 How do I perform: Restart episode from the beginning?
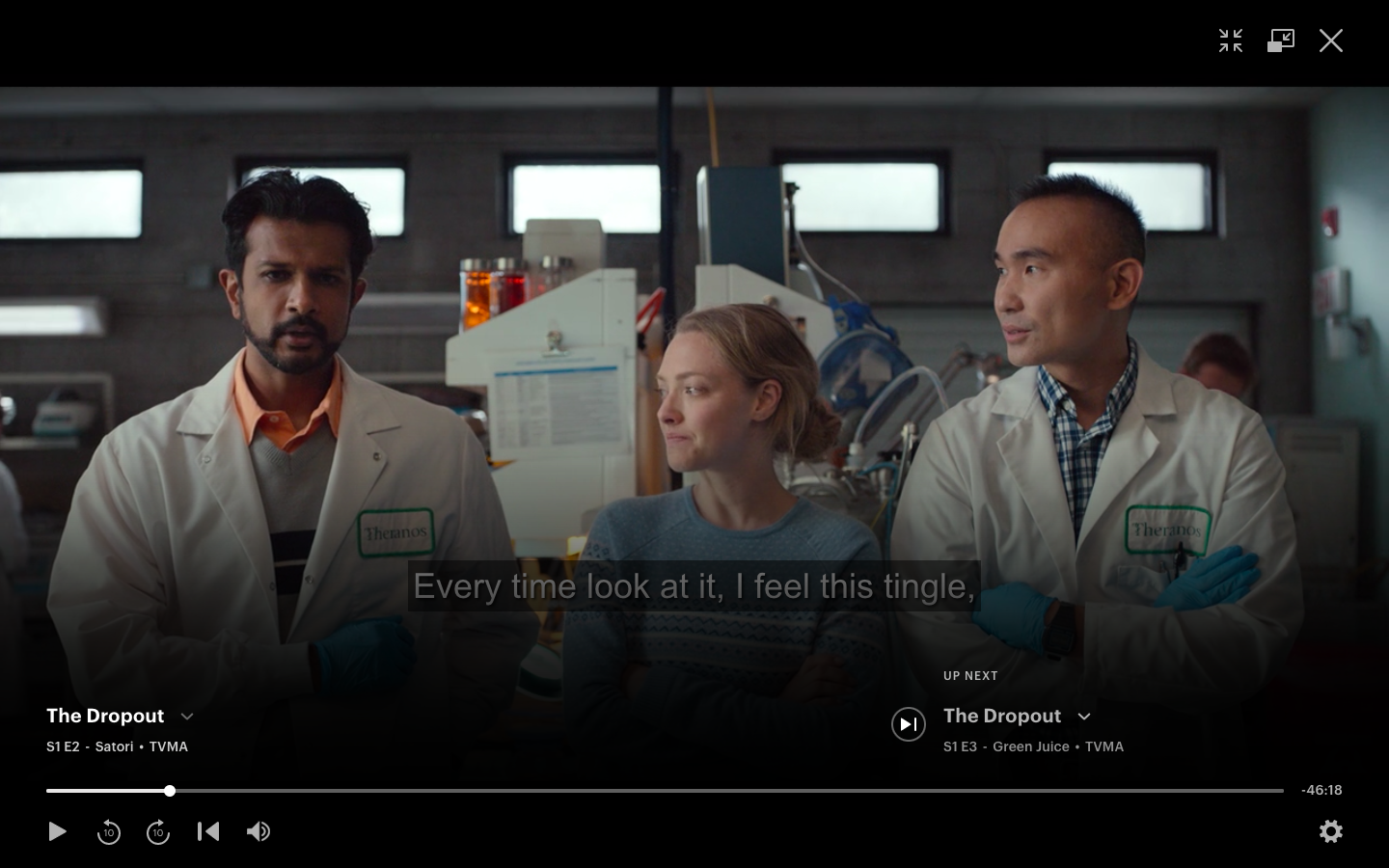(208, 831)
